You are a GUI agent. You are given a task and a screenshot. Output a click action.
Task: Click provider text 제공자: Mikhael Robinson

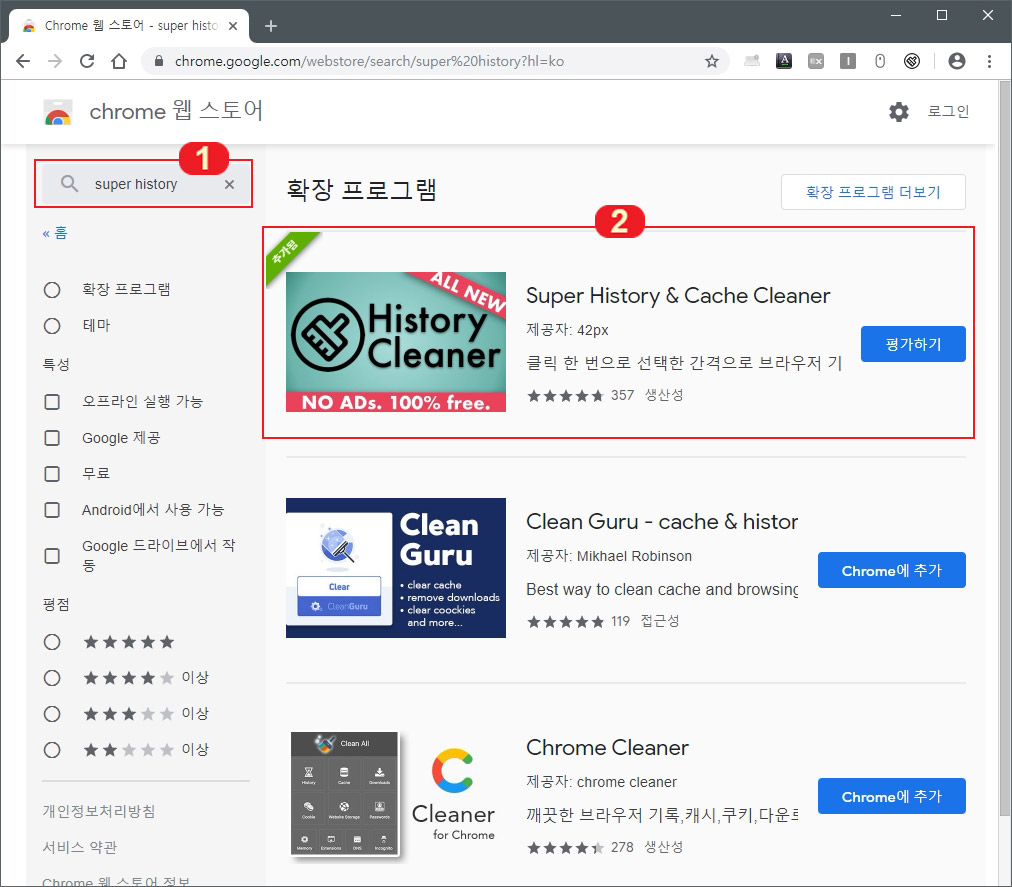(609, 556)
